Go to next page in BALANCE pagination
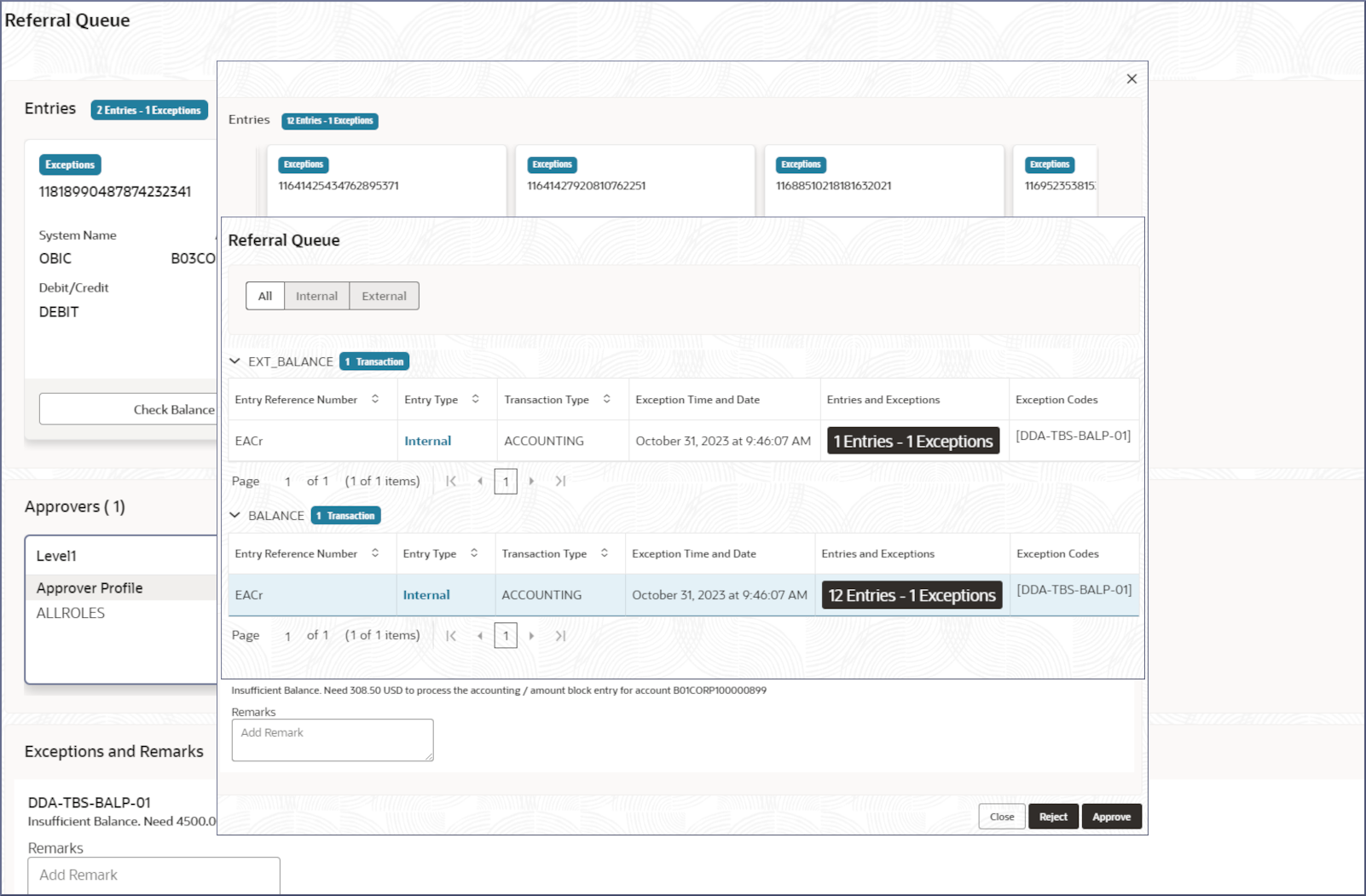This screenshot has width=1366, height=896. click(x=531, y=635)
